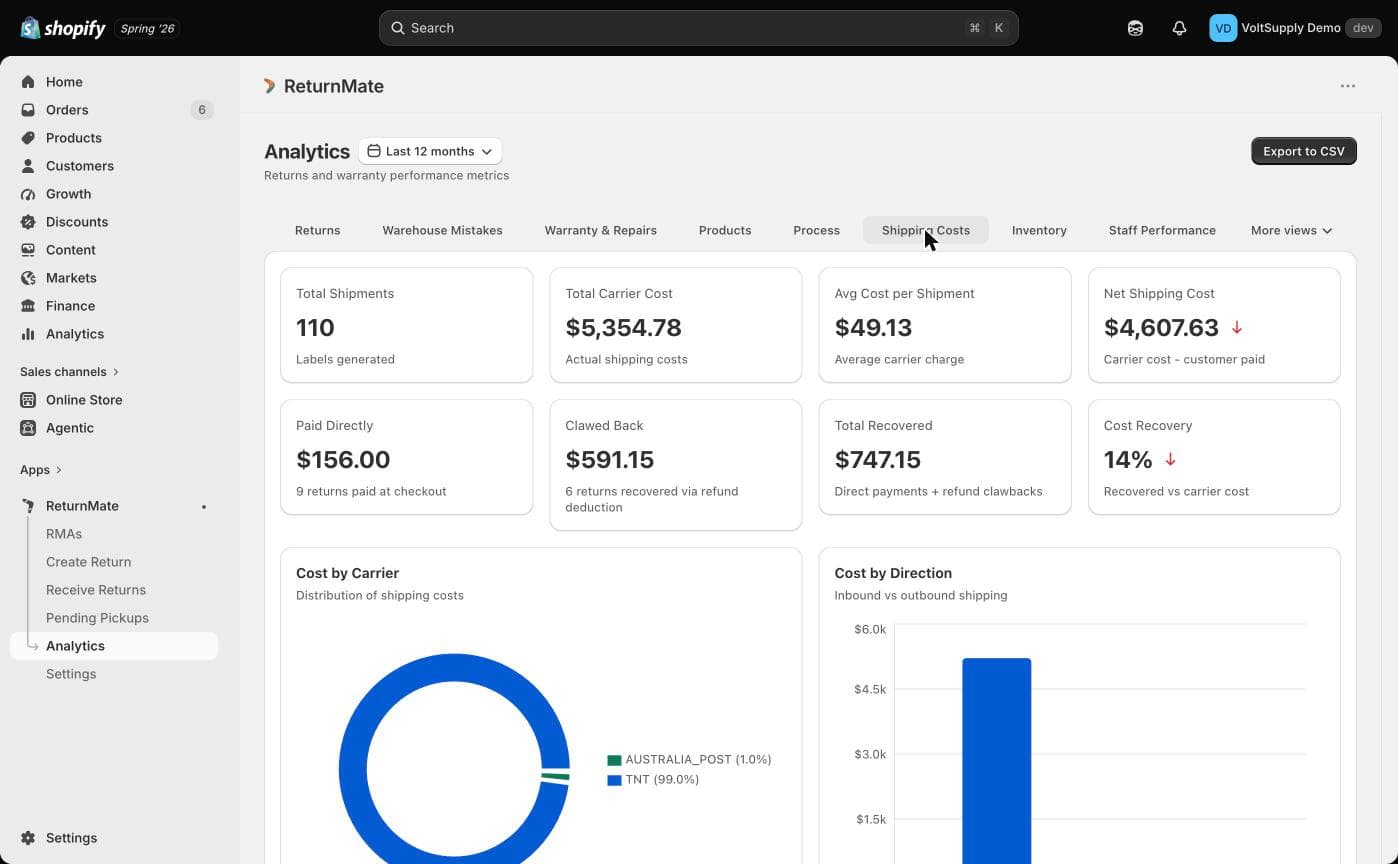Switch to the Warranty & Repairs tab
The width and height of the screenshot is (1398, 864).
pyautogui.click(x=600, y=230)
